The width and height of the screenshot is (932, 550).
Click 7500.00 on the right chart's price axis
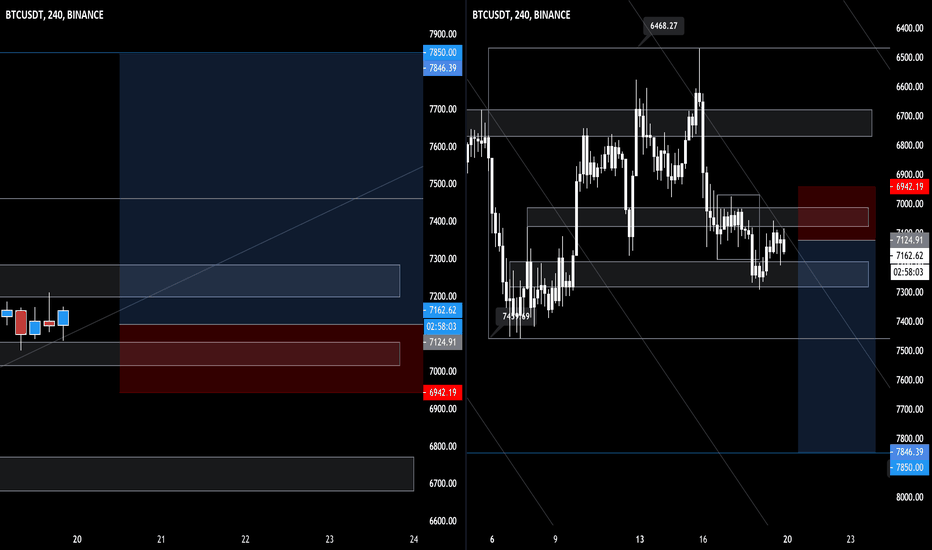(909, 351)
